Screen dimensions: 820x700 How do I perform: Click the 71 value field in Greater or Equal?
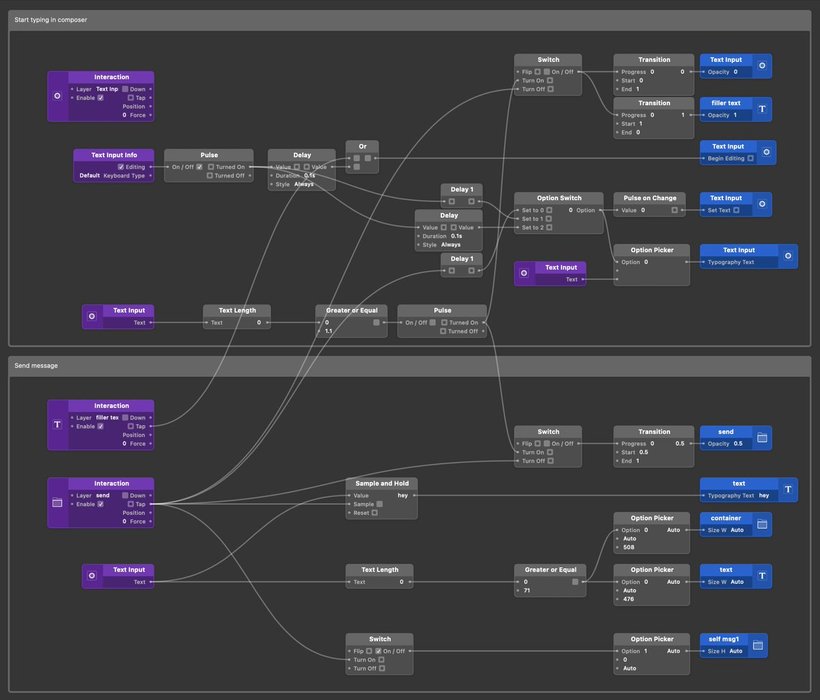click(527, 590)
